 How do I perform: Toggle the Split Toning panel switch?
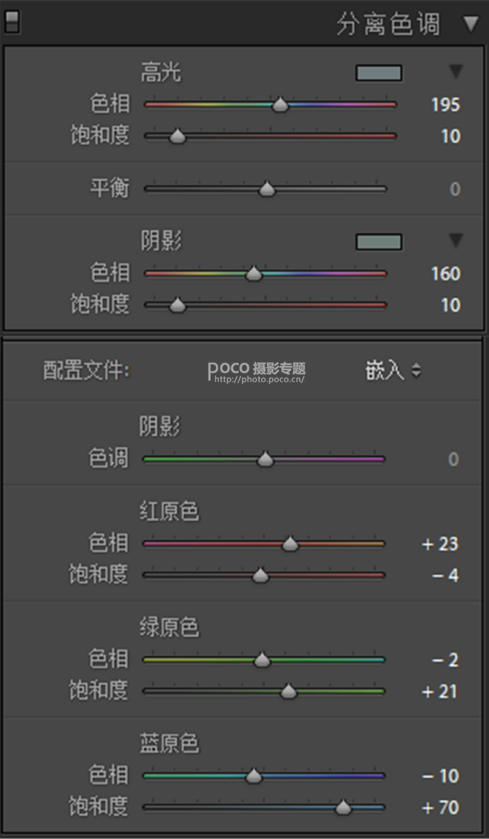(x=11, y=22)
